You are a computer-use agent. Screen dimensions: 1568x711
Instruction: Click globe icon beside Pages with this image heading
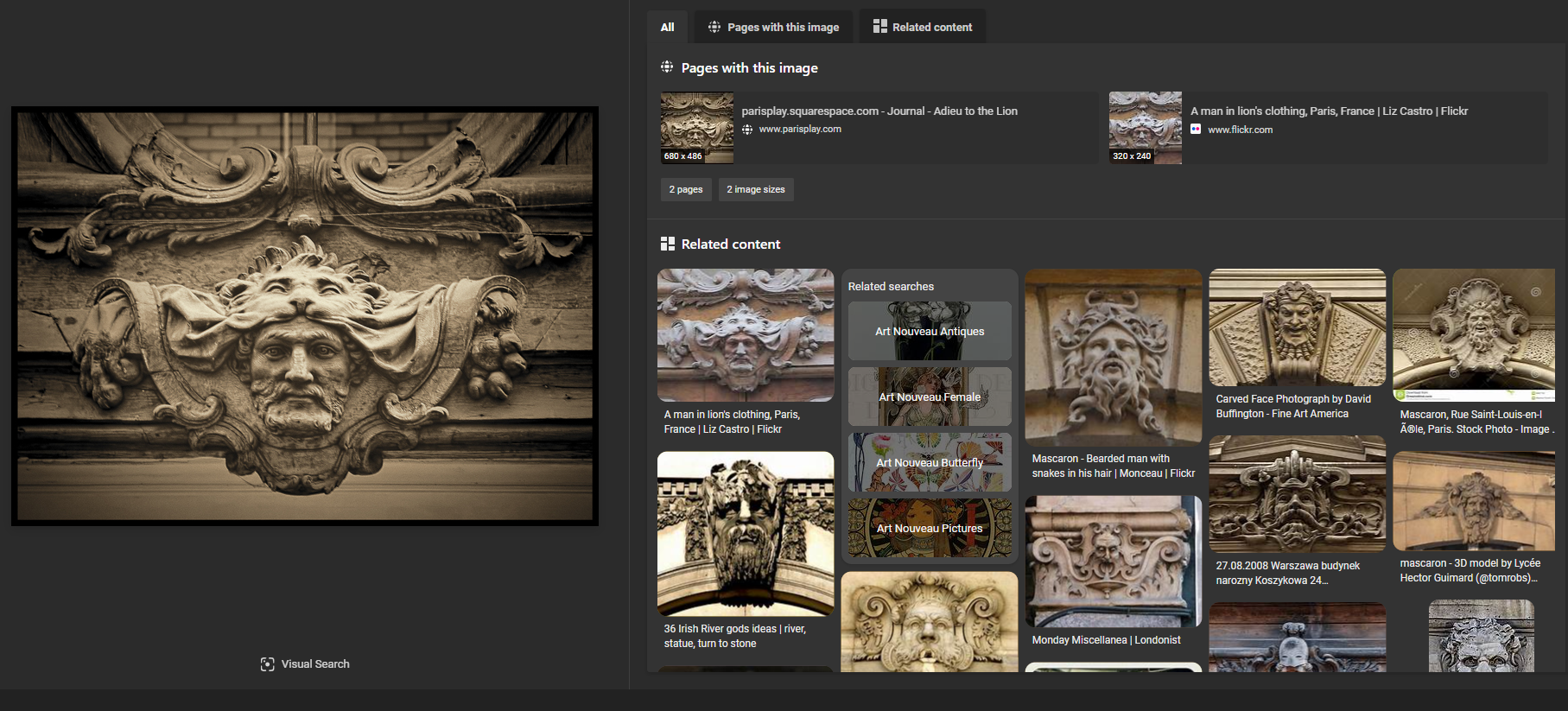point(667,67)
